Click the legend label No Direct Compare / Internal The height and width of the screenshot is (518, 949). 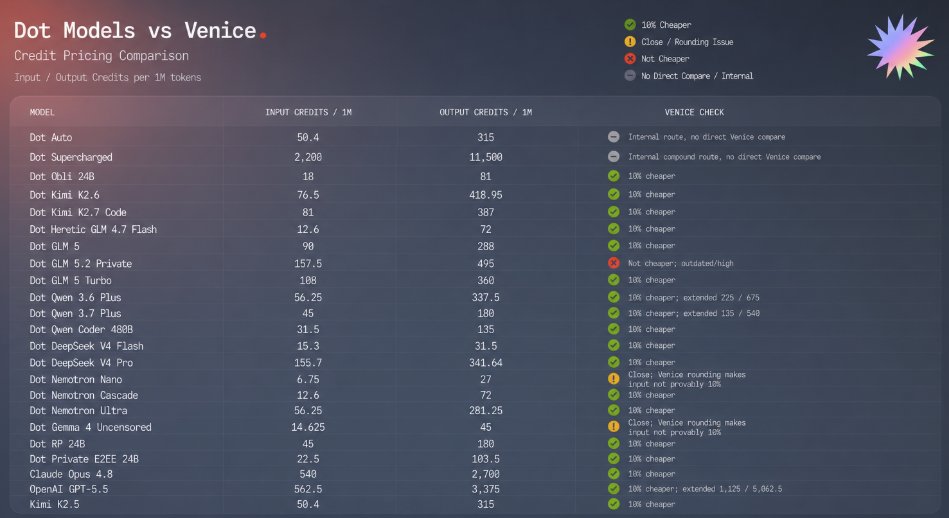click(x=697, y=76)
